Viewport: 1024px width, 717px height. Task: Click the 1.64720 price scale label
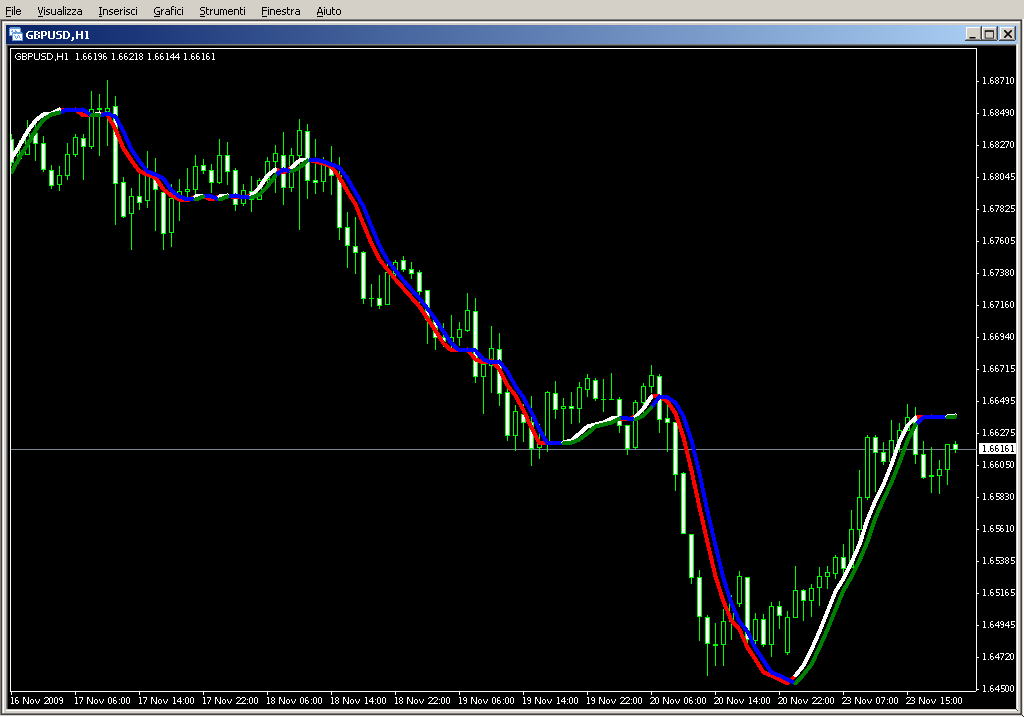pyautogui.click(x=999, y=656)
